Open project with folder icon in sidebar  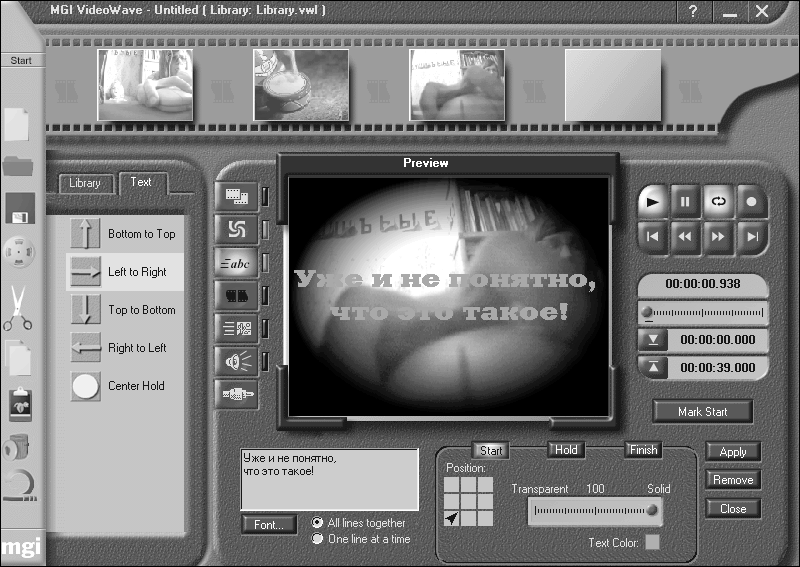click(x=18, y=166)
